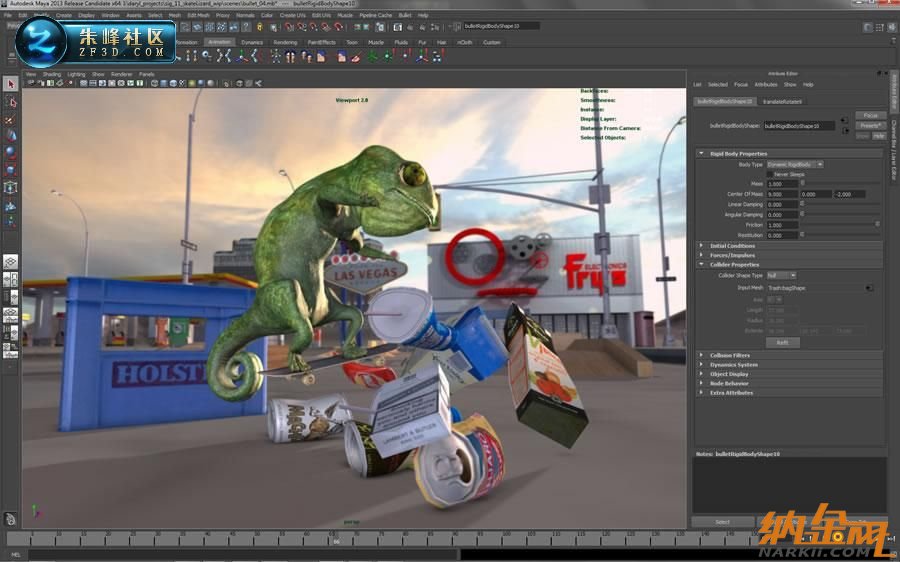The image size is (900, 562).
Task: Click the Refit button
Action: (x=782, y=342)
